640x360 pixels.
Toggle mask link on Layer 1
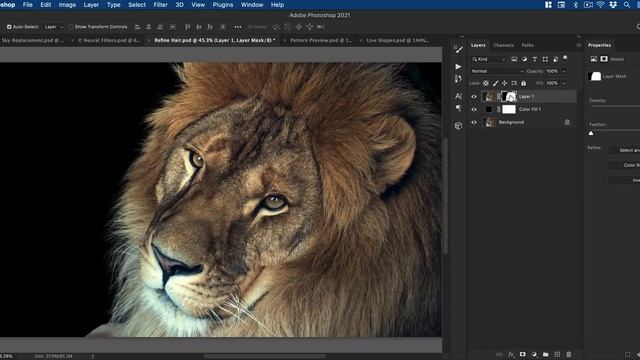498,97
